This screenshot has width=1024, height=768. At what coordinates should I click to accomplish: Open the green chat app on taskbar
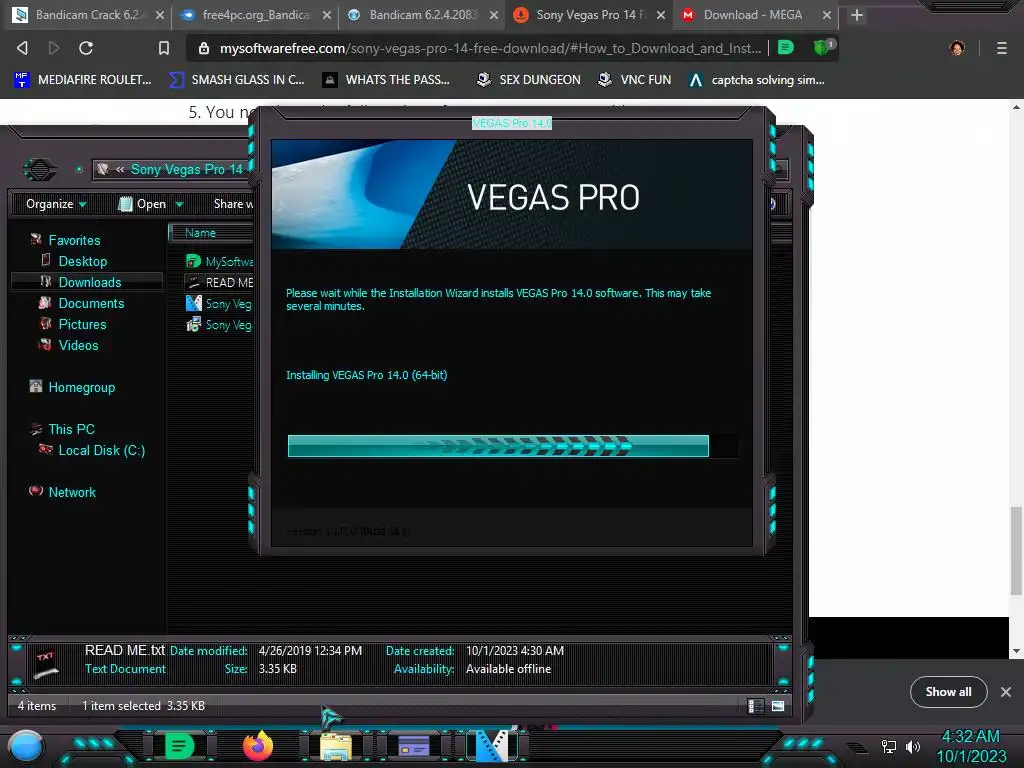click(x=179, y=746)
